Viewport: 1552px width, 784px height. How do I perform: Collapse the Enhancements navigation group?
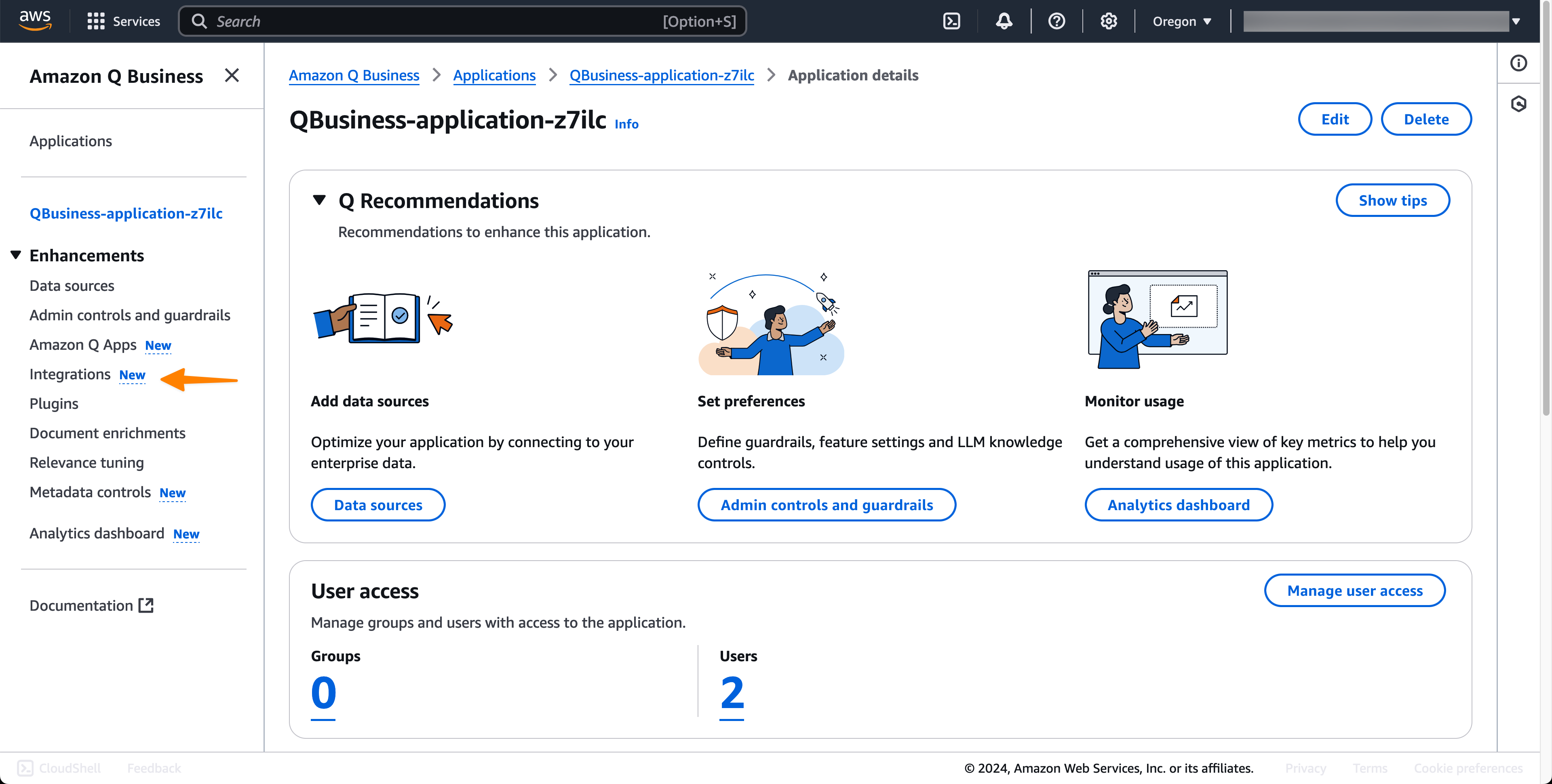pyautogui.click(x=16, y=255)
